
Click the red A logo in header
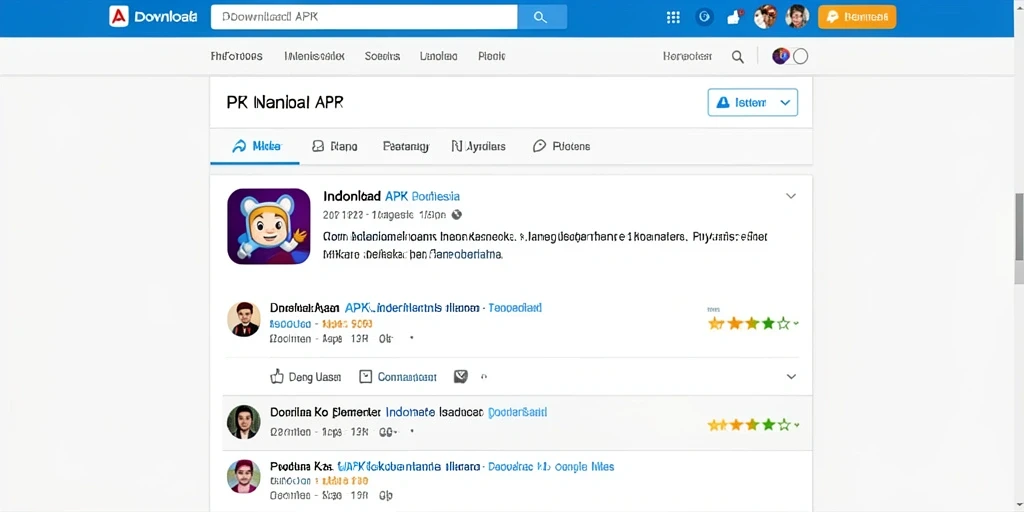tap(119, 17)
